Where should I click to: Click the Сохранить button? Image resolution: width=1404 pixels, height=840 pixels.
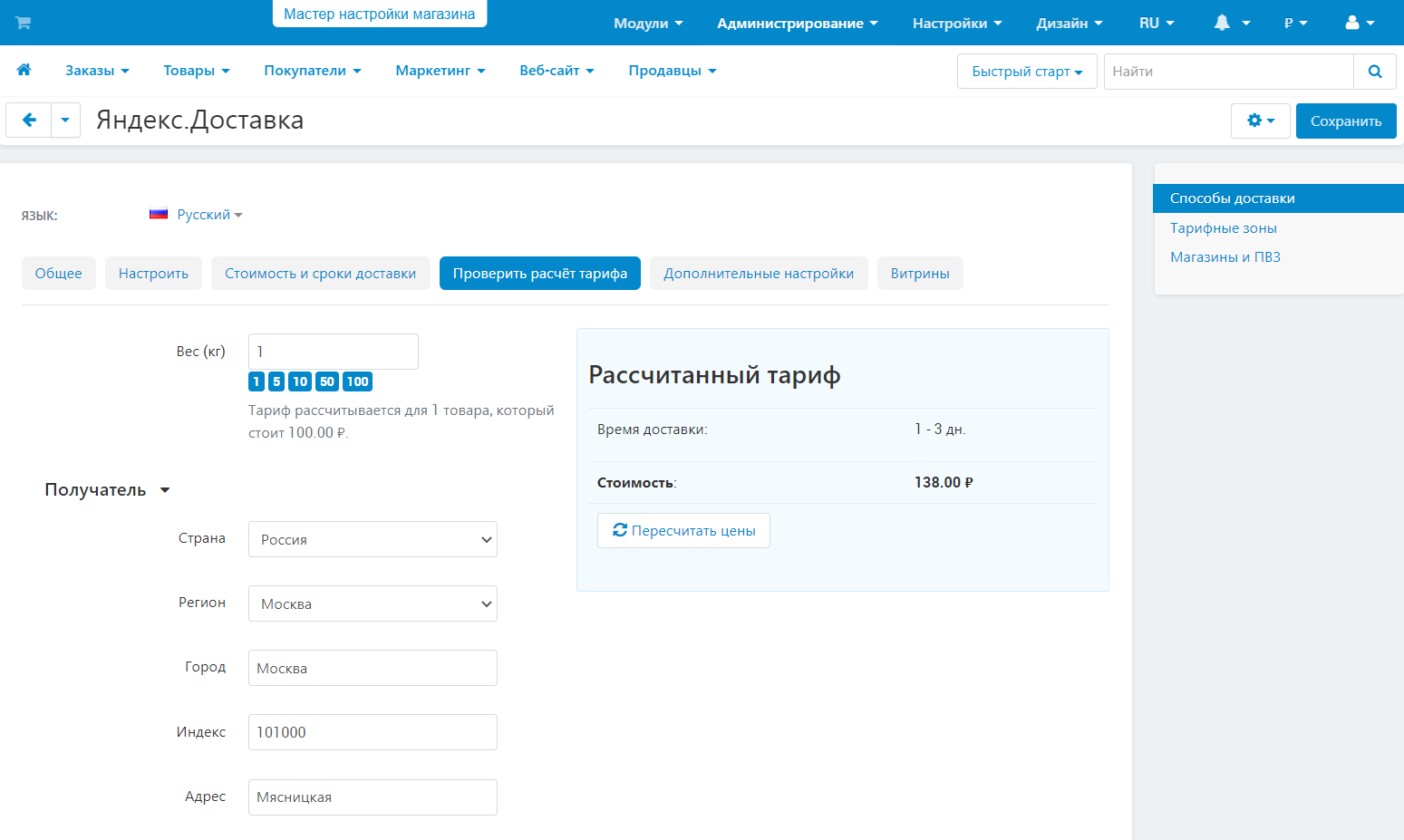1345,121
